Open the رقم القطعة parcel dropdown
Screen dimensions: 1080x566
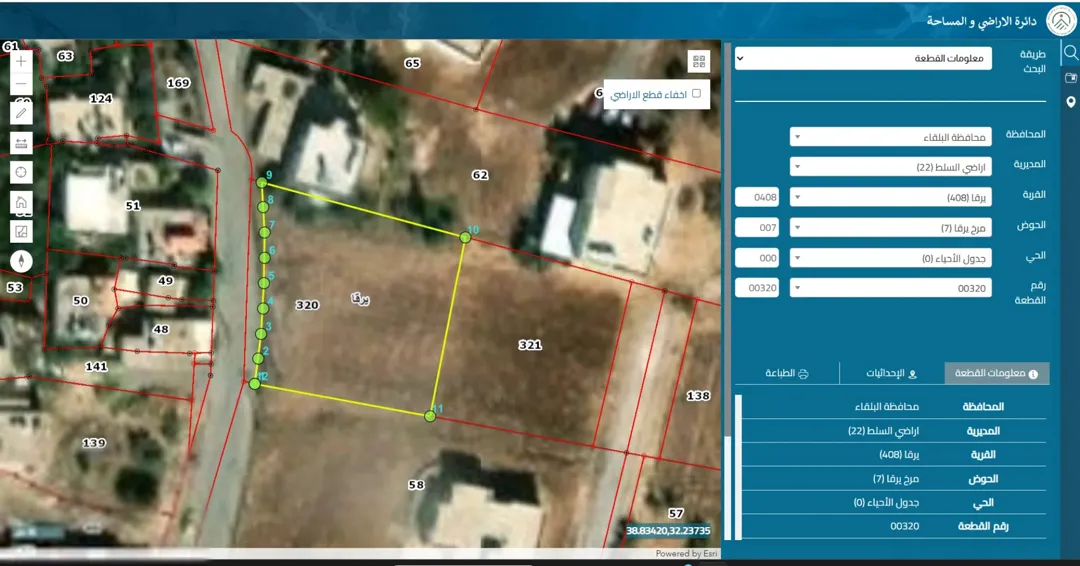[891, 289]
